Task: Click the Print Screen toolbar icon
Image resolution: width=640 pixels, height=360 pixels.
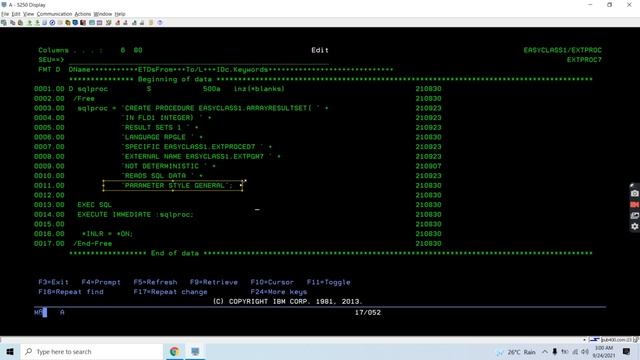Action: pos(4,23)
